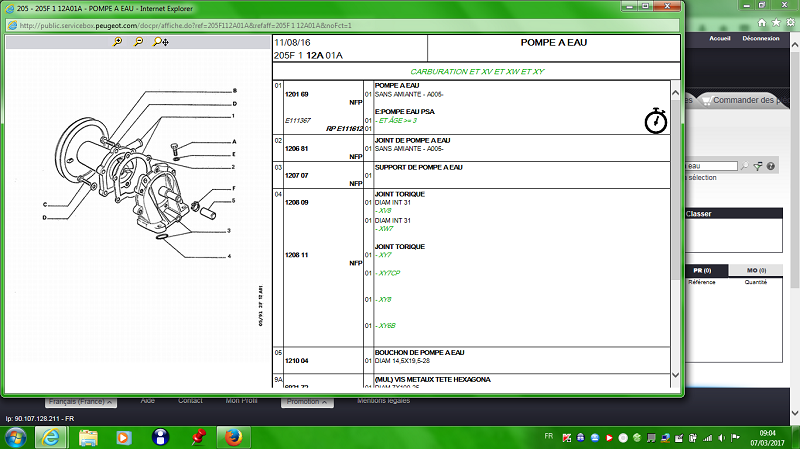Click part reference 1208 11

[296, 255]
